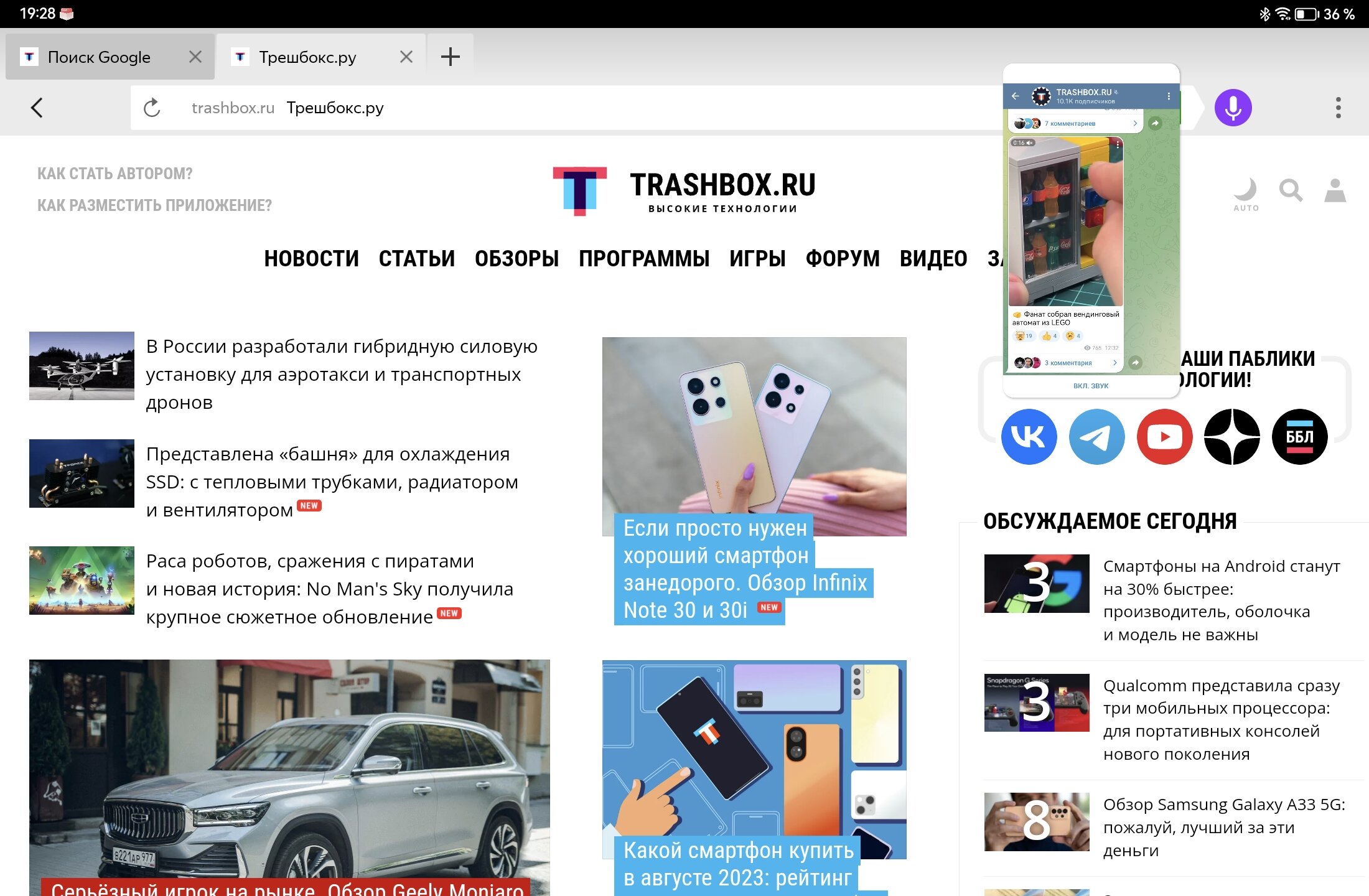Open the Infinix Note 30 review headline
This screenshot has height=896, width=1369.
point(744,569)
